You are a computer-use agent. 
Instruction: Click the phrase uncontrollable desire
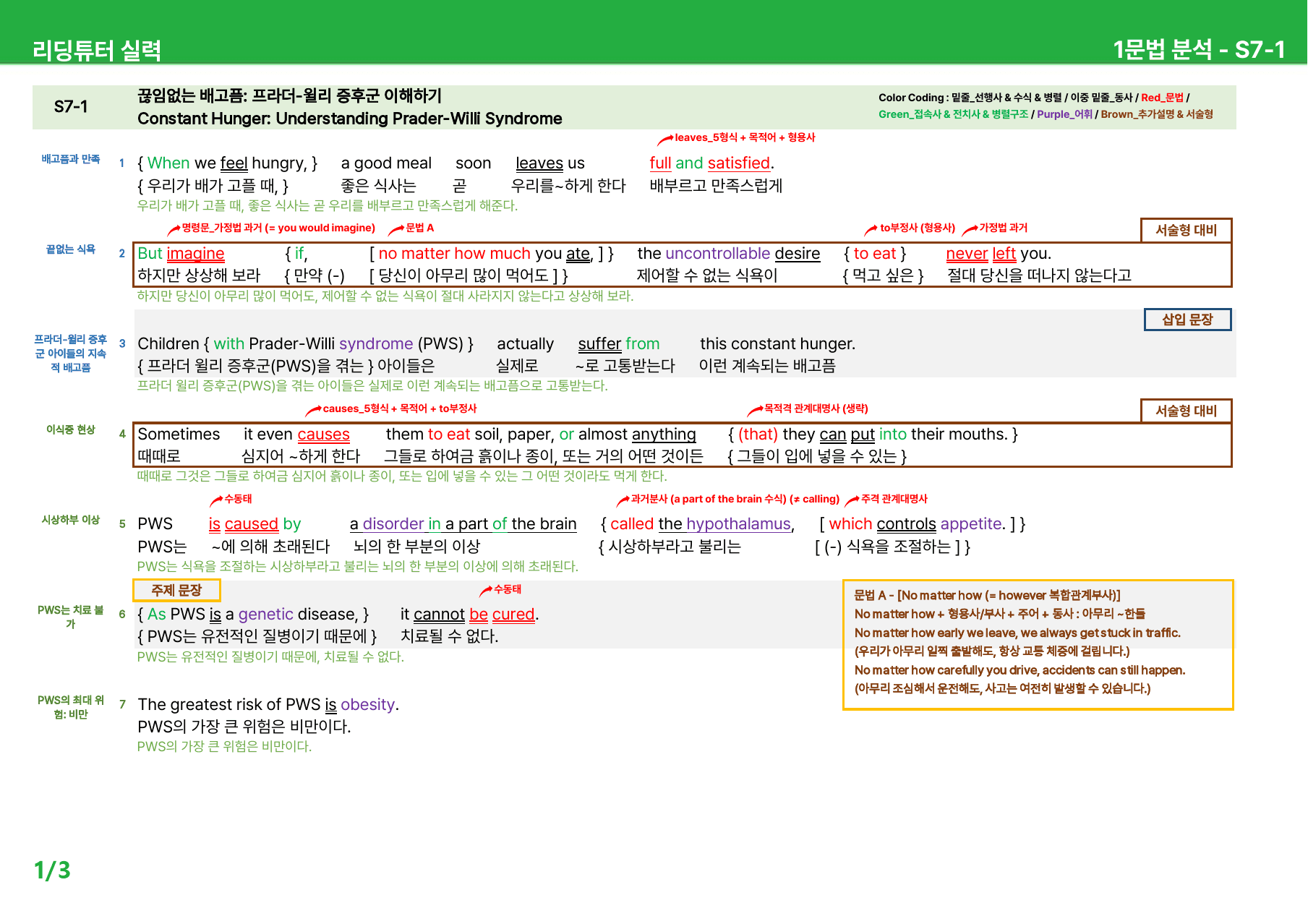click(743, 254)
